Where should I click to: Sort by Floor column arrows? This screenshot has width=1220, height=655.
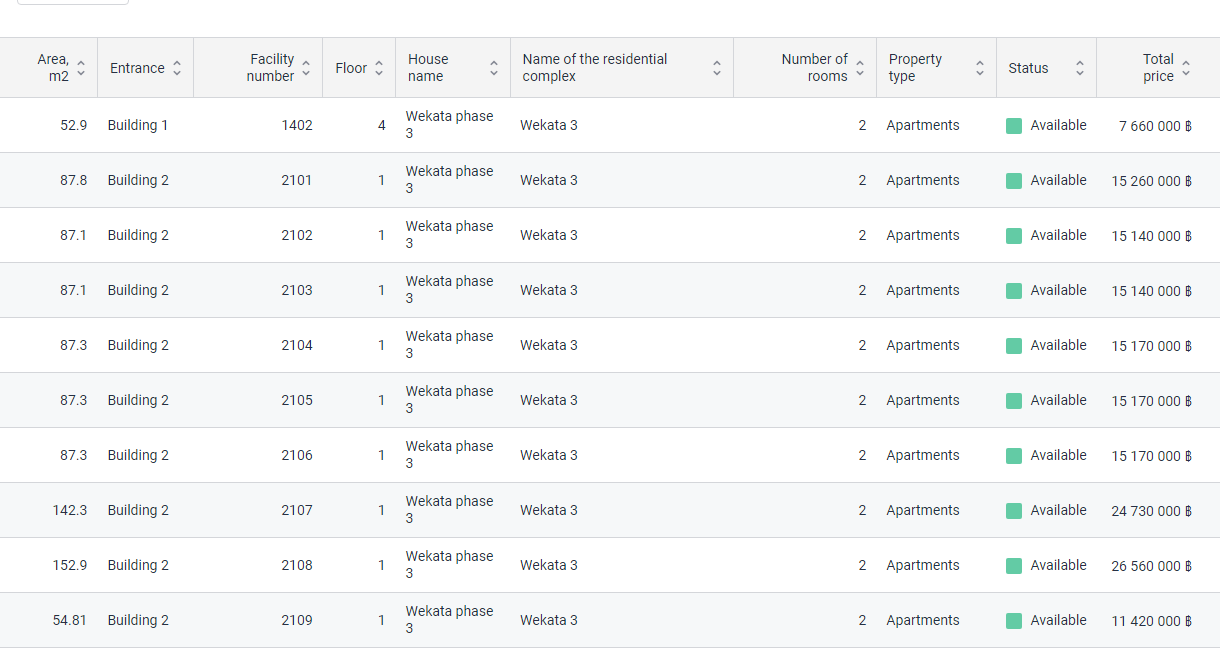point(379,68)
